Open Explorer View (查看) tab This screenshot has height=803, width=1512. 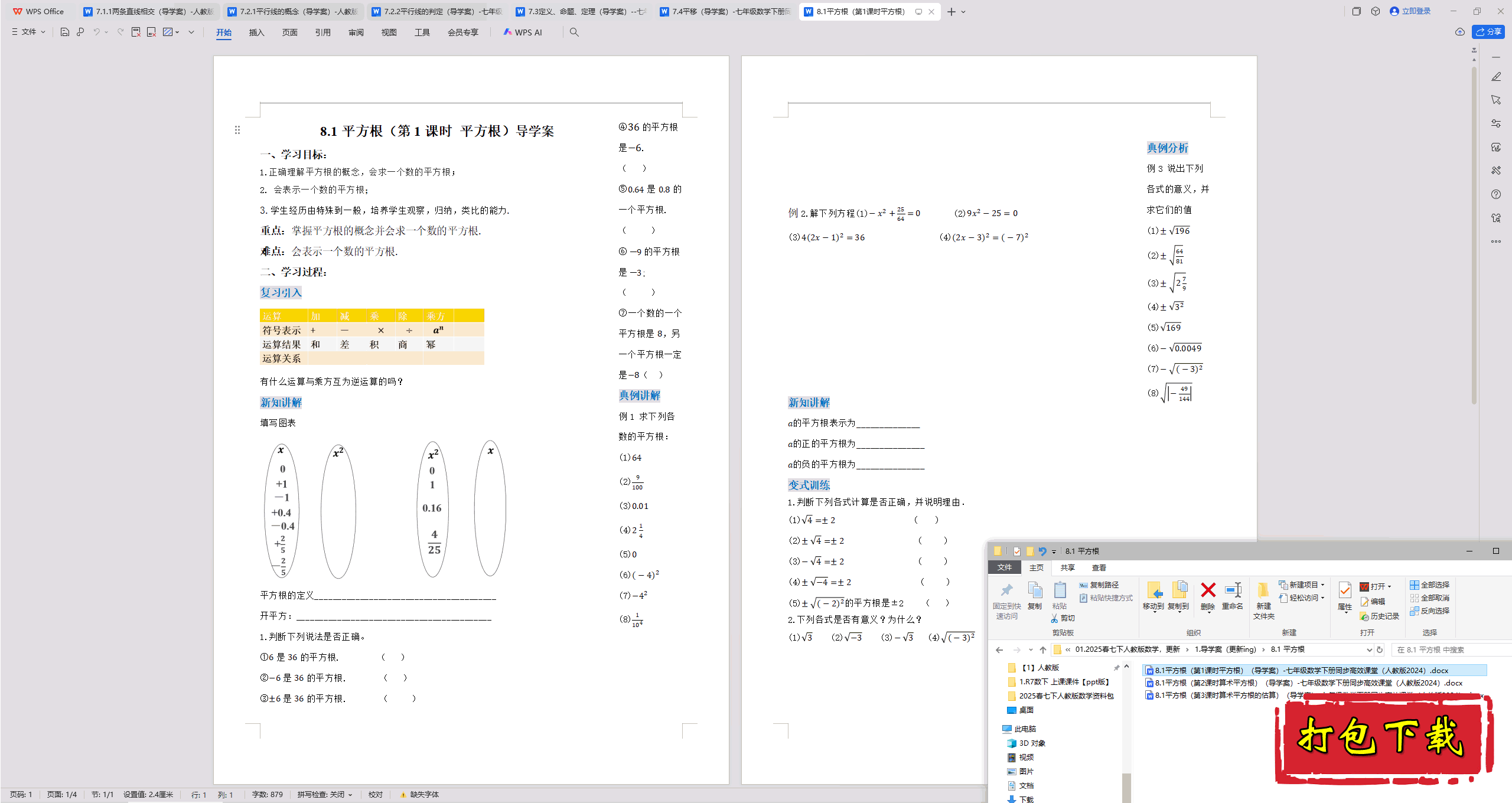click(1099, 567)
